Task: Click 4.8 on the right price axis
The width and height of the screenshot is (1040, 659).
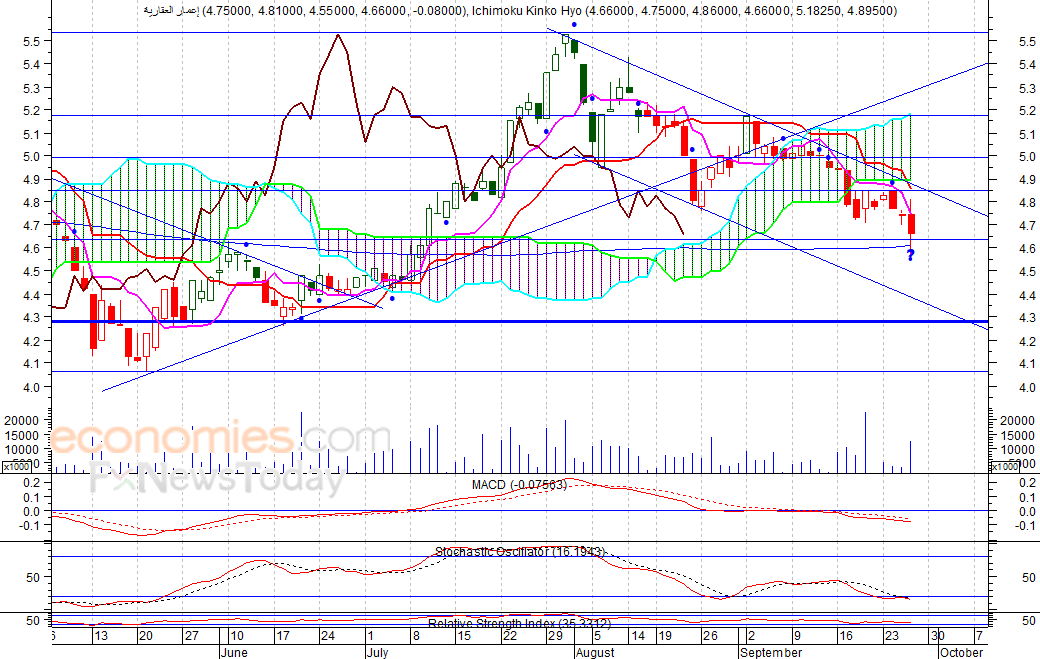Action: click(x=1027, y=203)
